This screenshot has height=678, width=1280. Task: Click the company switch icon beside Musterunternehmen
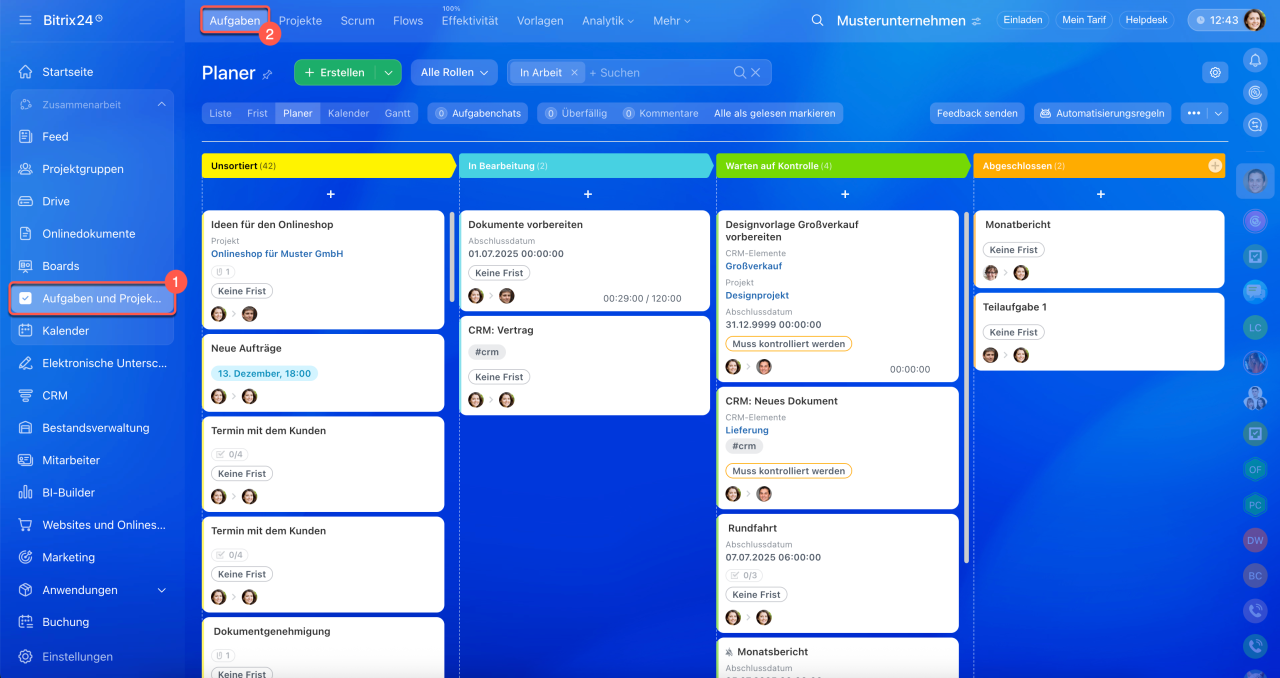[x=976, y=21]
